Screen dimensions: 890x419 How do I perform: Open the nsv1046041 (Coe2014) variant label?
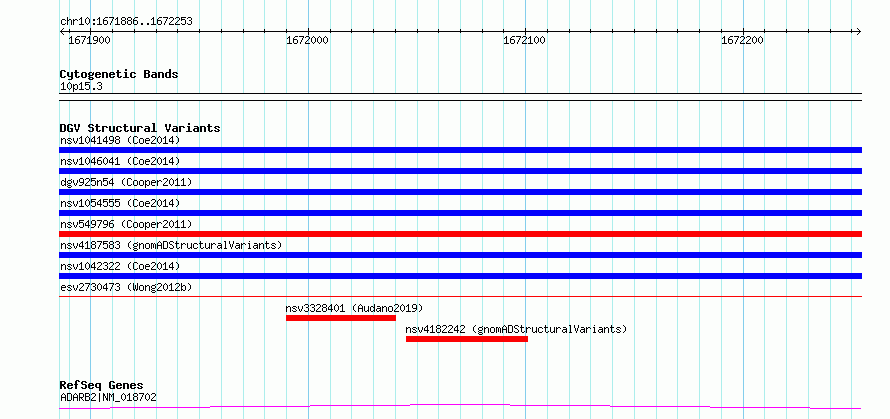click(120, 161)
